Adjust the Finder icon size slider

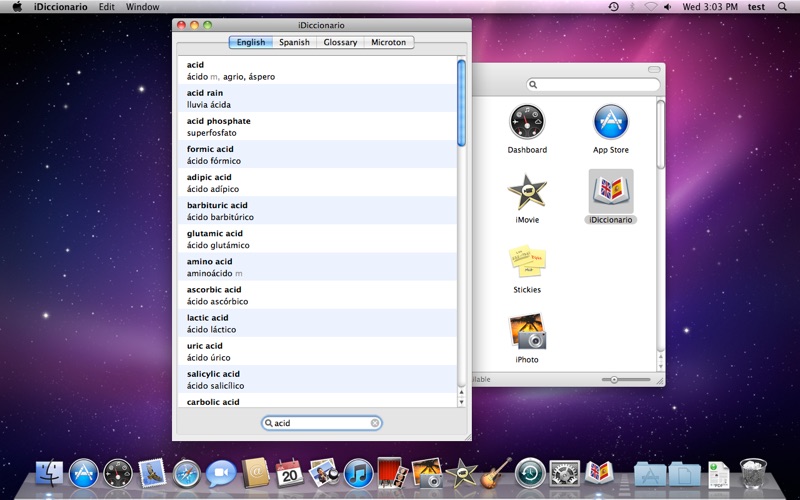coord(614,380)
